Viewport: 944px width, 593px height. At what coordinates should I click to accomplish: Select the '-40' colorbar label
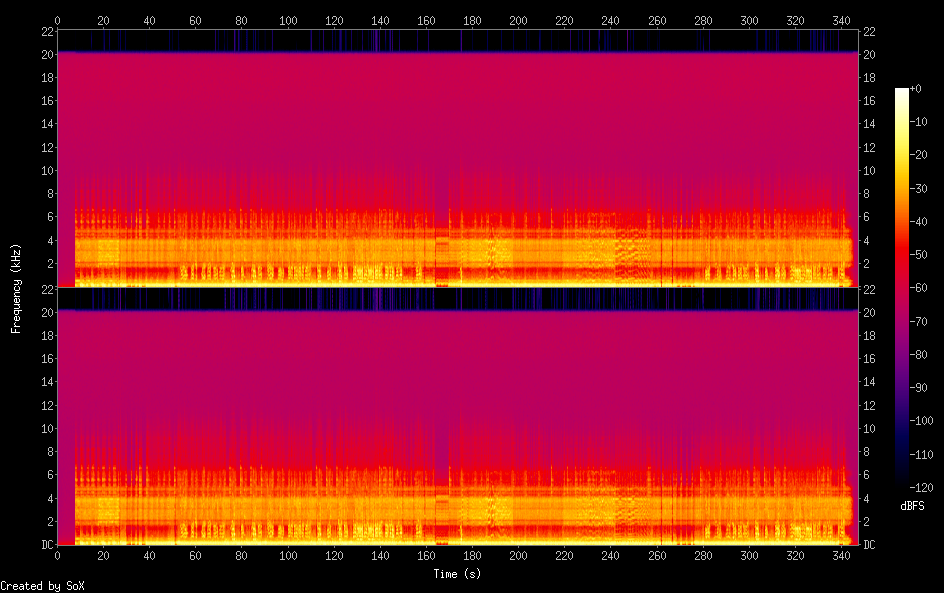tap(918, 222)
